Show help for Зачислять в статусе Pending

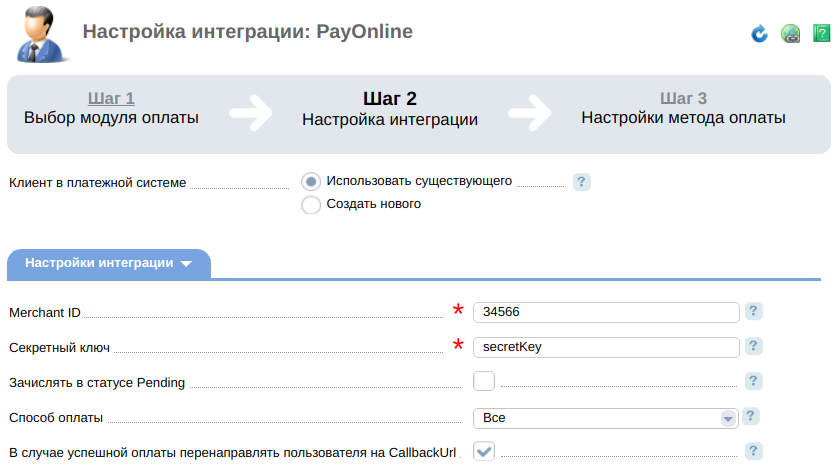(x=753, y=381)
